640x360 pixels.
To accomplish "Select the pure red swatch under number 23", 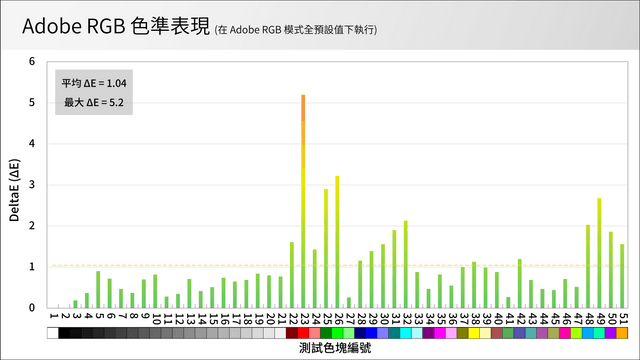I will [303, 333].
